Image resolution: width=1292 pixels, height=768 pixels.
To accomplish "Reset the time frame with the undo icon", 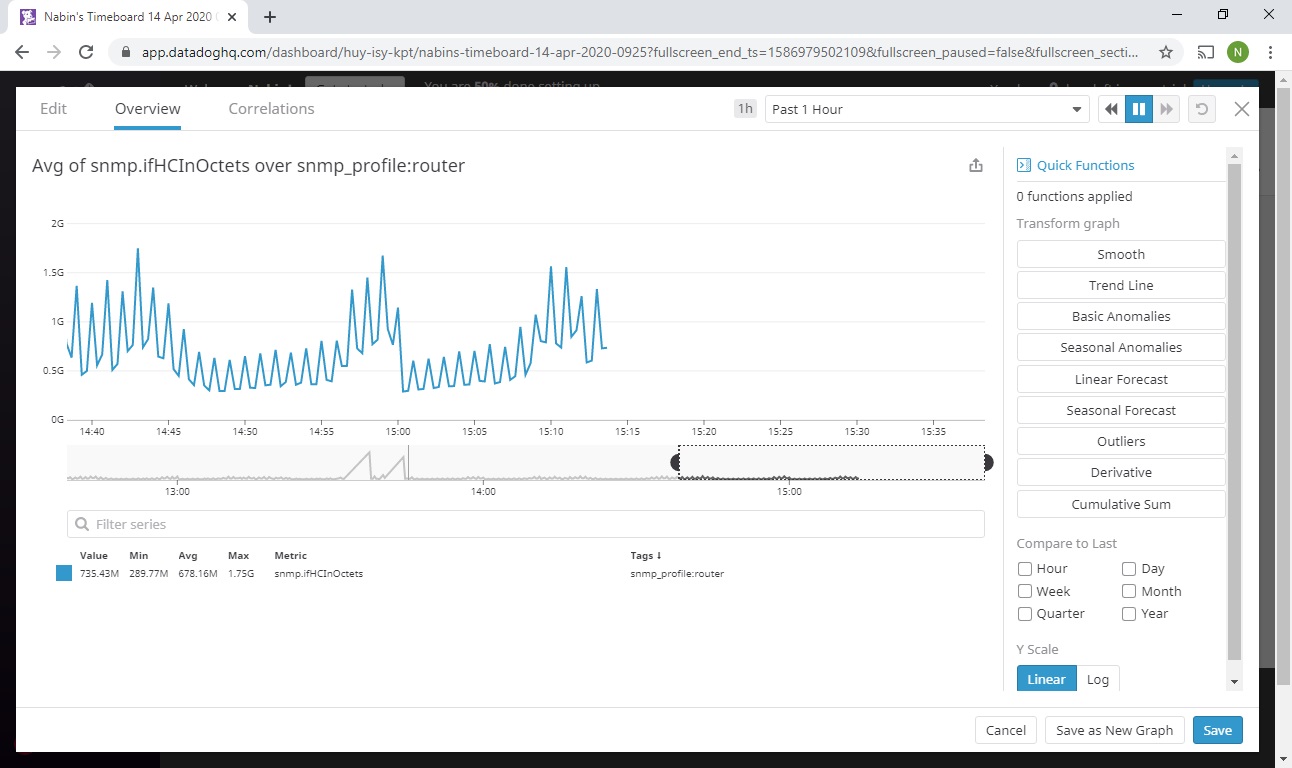I will (x=1201, y=109).
